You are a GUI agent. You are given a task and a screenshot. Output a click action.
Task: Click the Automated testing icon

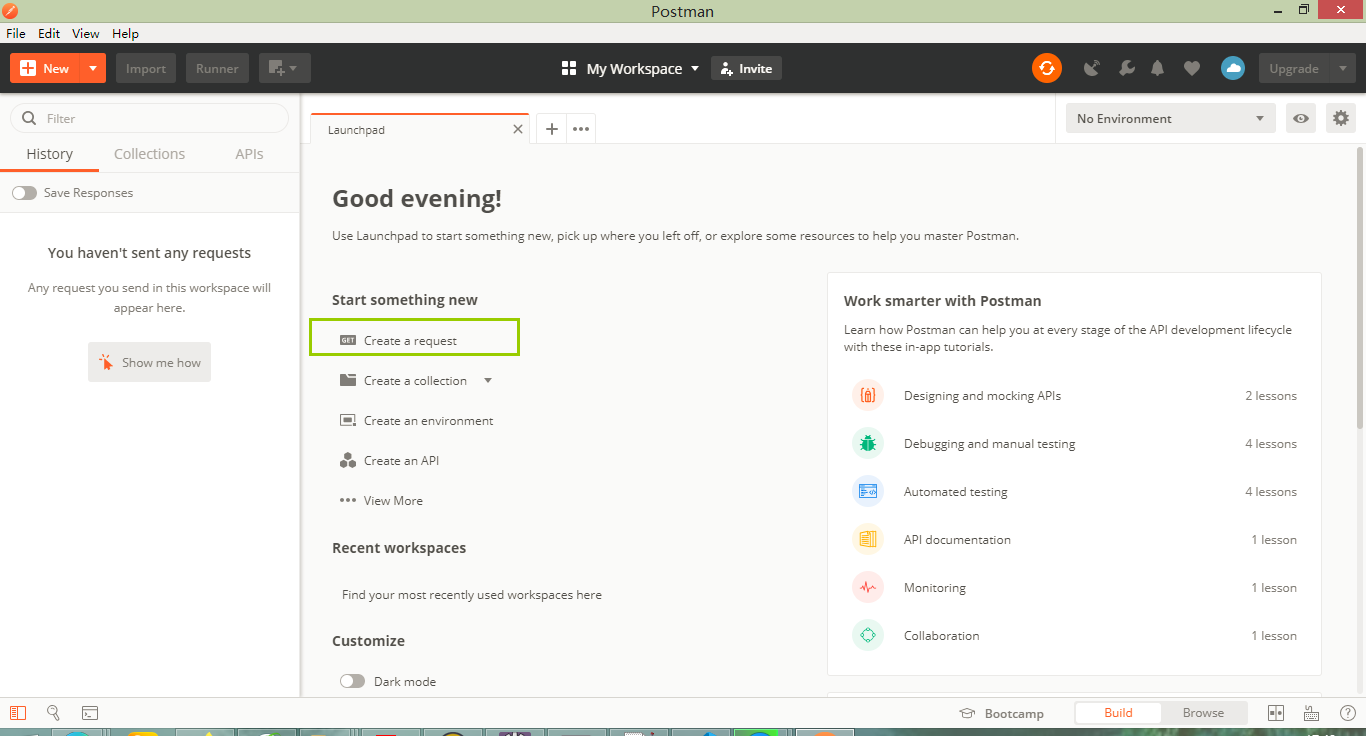pyautogui.click(x=868, y=491)
